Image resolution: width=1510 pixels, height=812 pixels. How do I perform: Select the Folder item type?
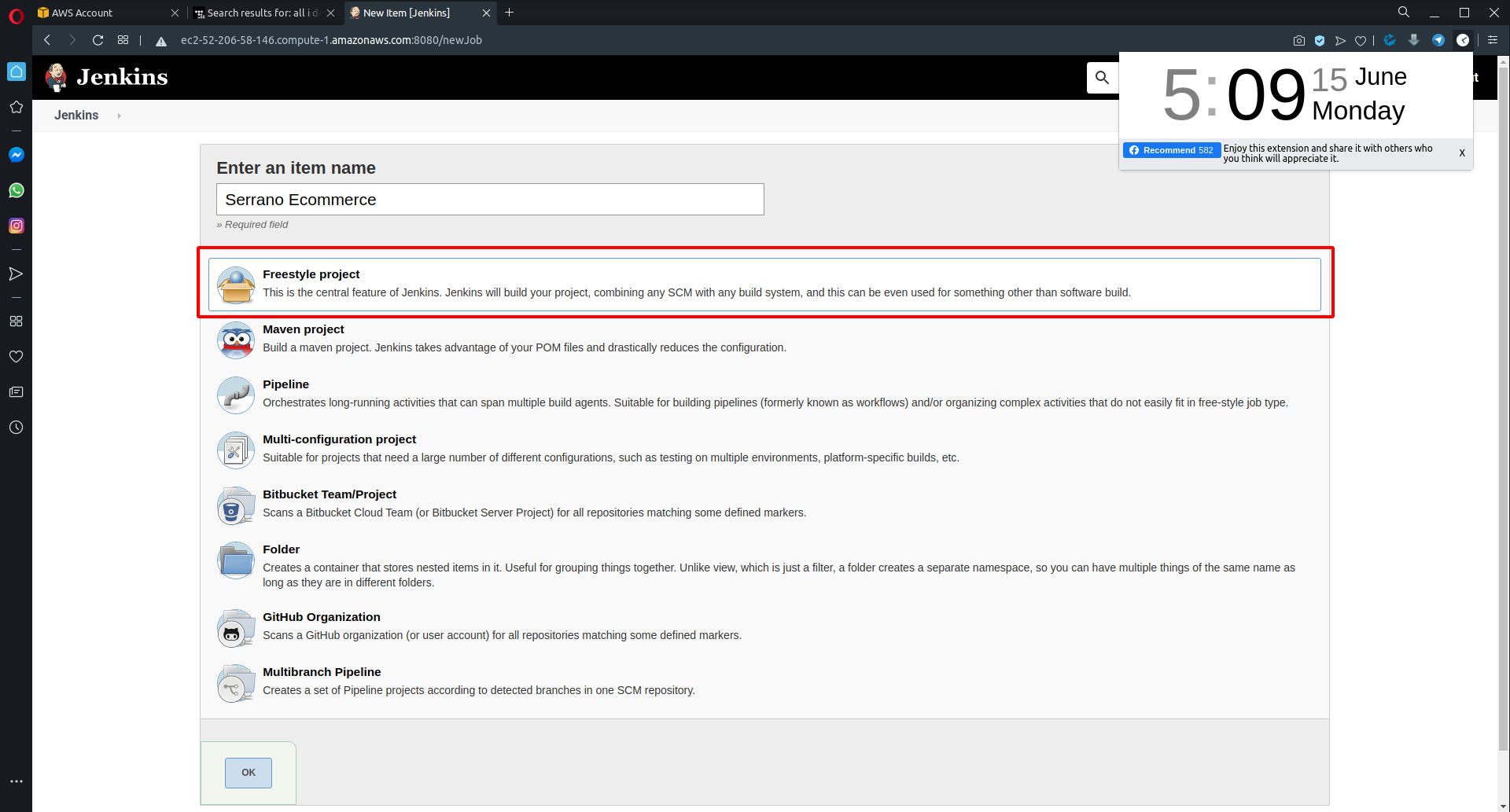tap(764, 566)
